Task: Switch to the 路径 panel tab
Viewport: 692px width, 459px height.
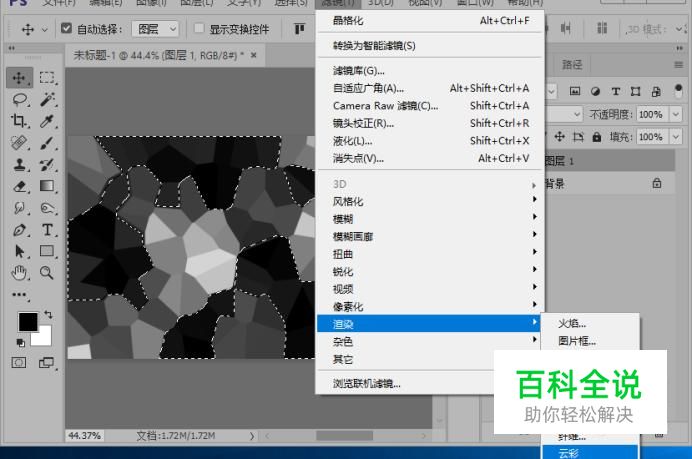Action: pos(572,65)
